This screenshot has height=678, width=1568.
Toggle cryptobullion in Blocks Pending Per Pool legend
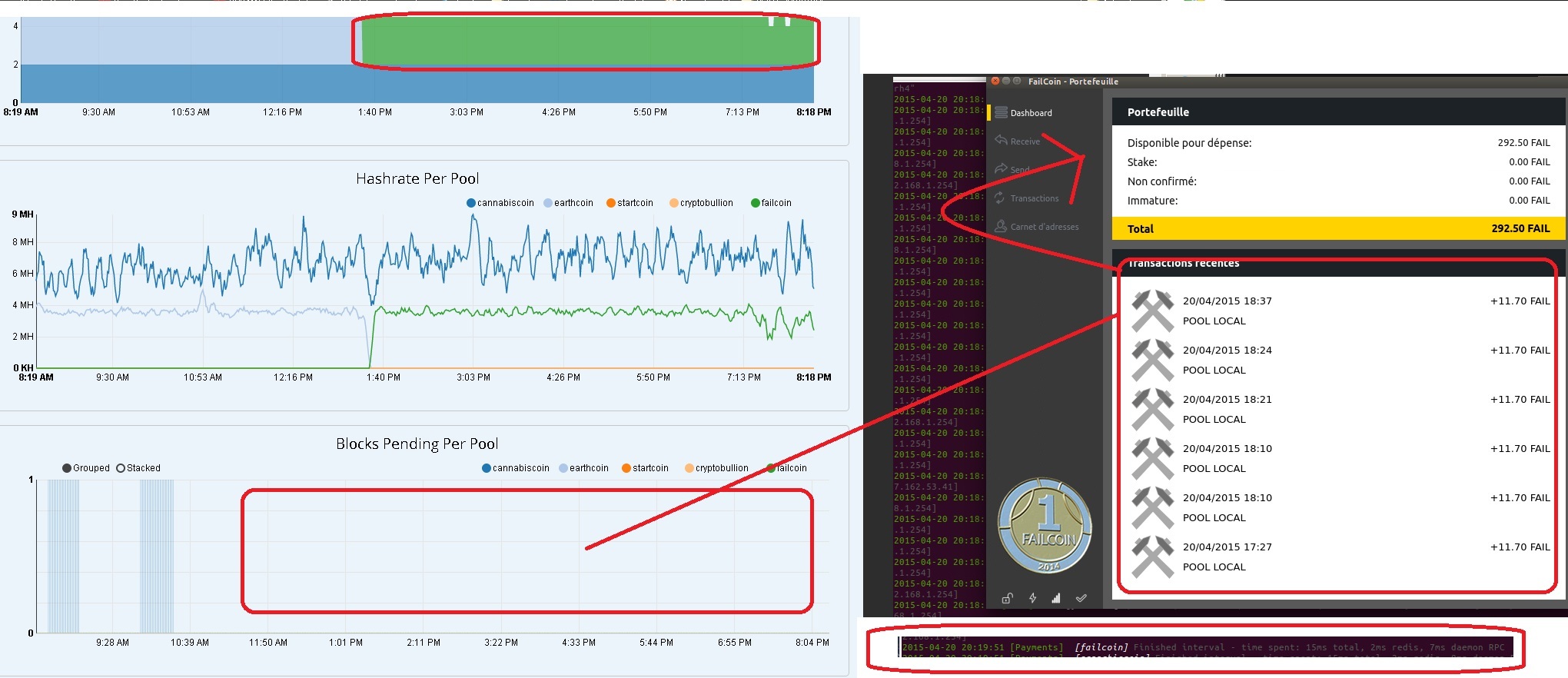716,468
